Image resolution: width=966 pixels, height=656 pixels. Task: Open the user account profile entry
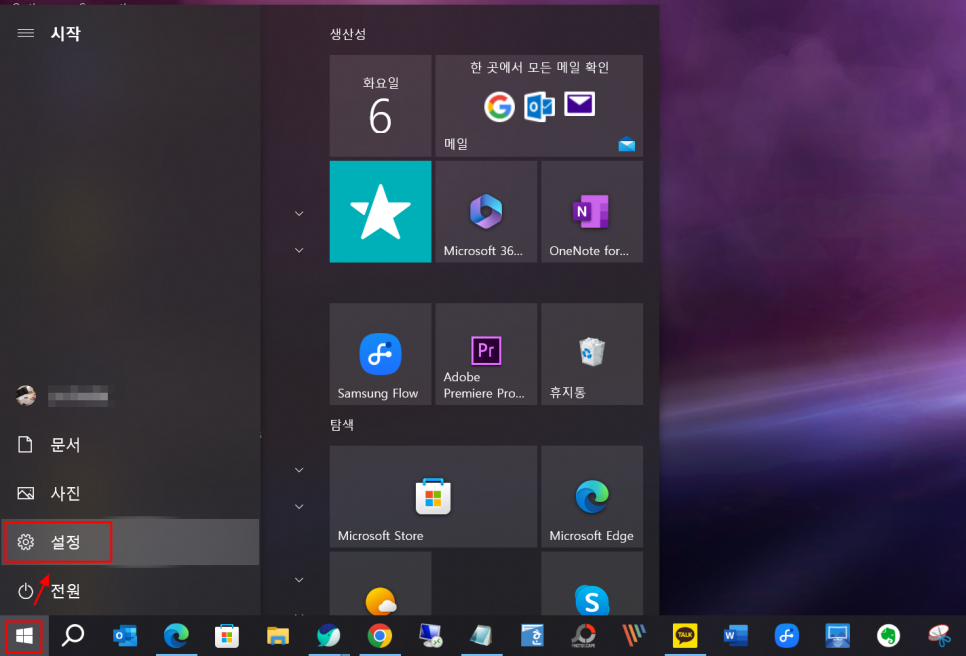tap(131, 395)
